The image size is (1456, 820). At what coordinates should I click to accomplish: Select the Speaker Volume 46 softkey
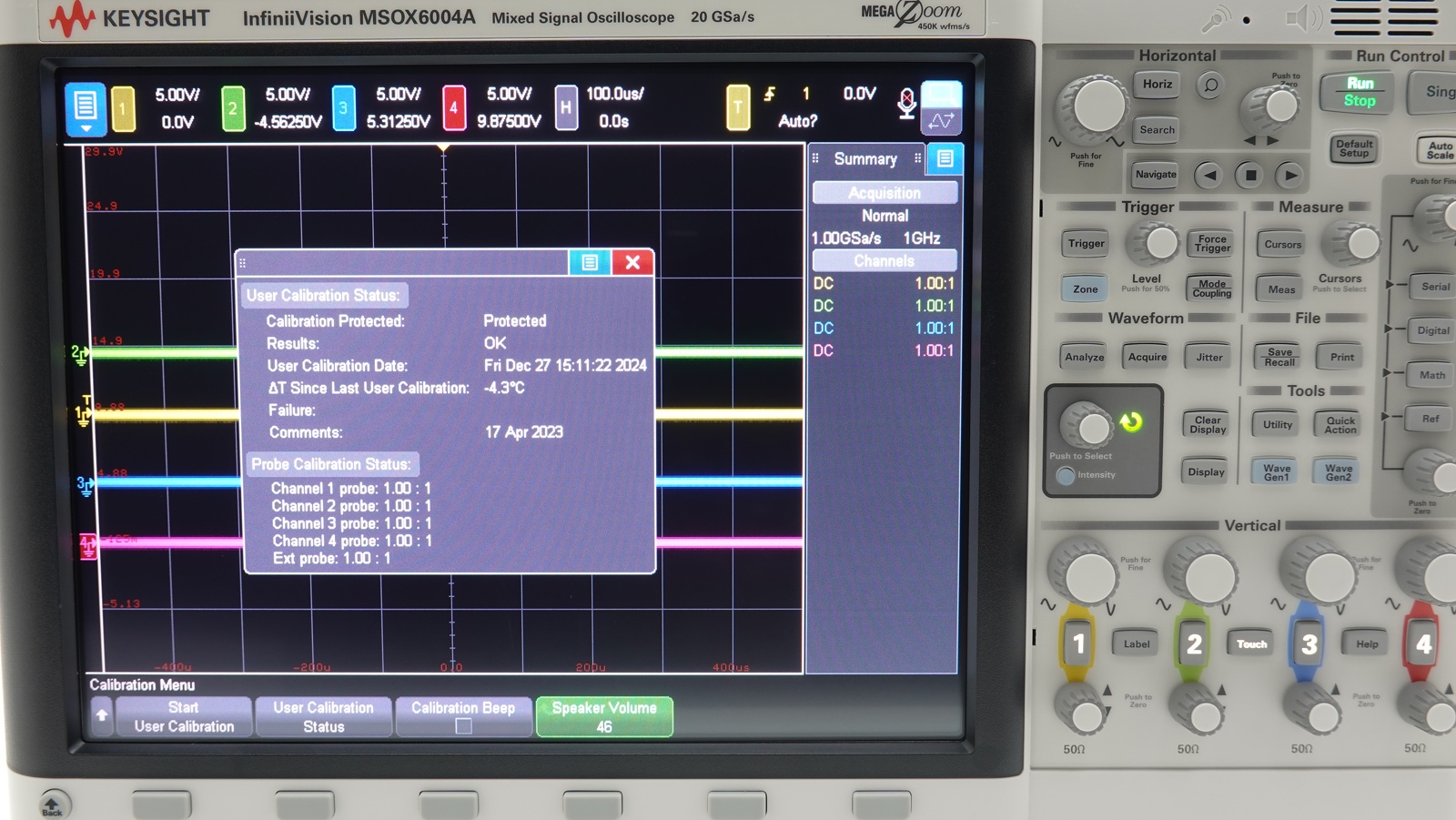point(604,716)
